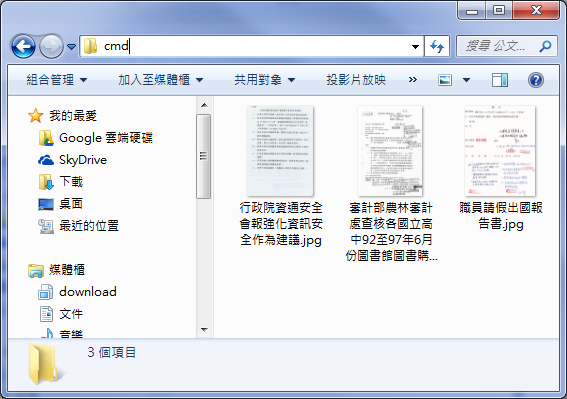Click the search box field
The image size is (567, 399).
pos(507,46)
